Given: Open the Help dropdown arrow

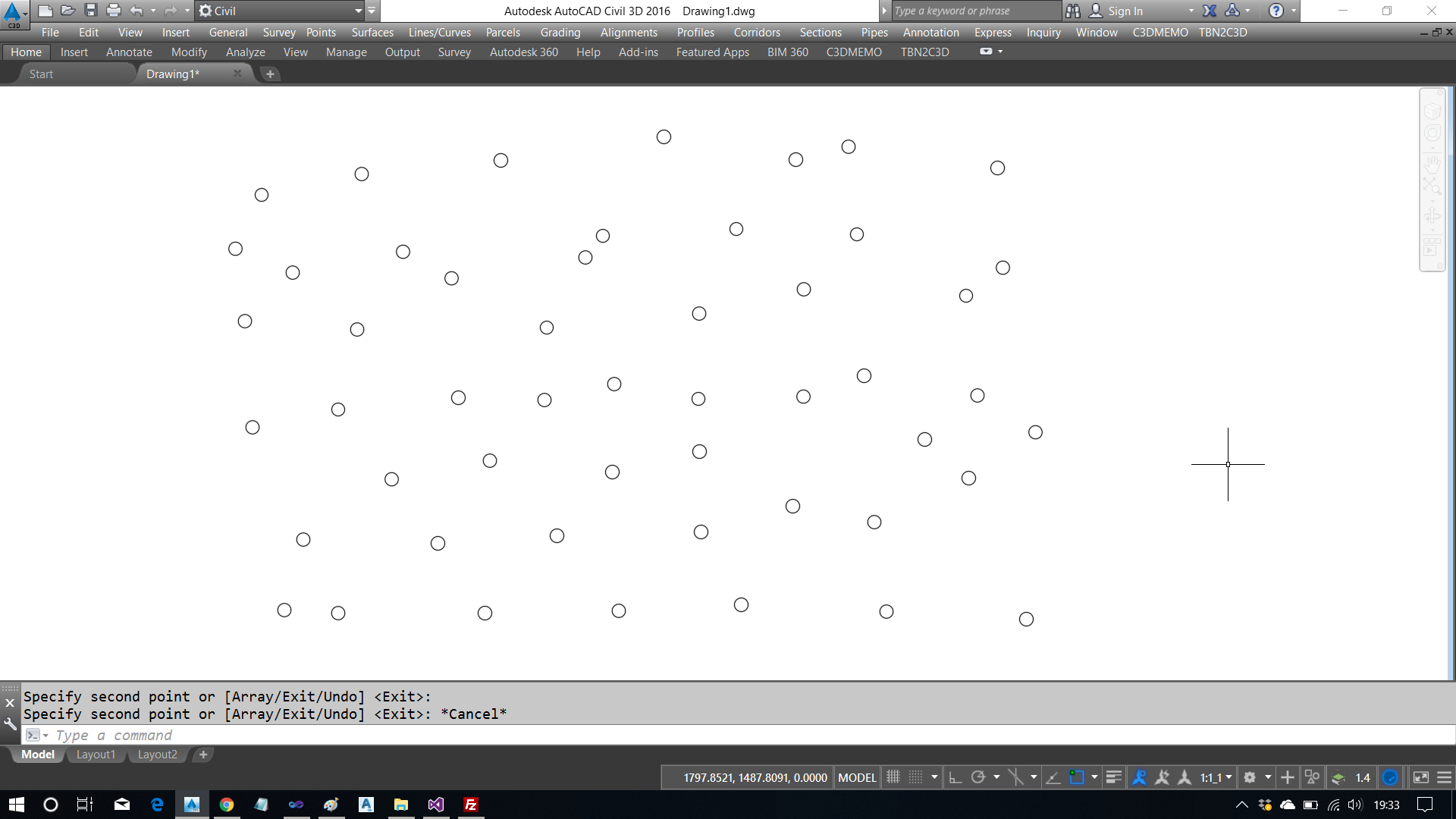Looking at the screenshot, I should click(1293, 11).
